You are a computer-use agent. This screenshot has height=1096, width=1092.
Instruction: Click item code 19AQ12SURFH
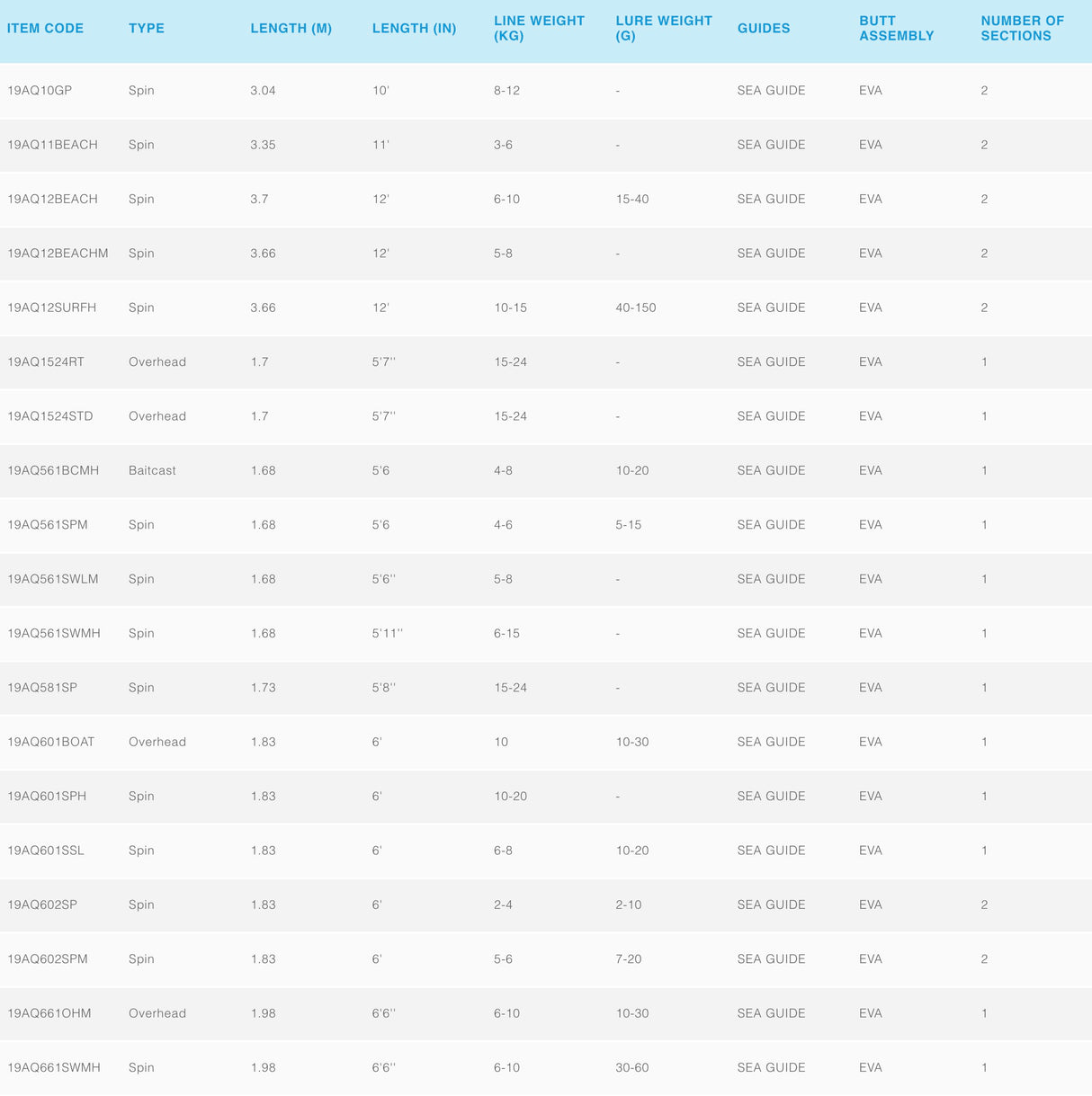[x=51, y=307]
